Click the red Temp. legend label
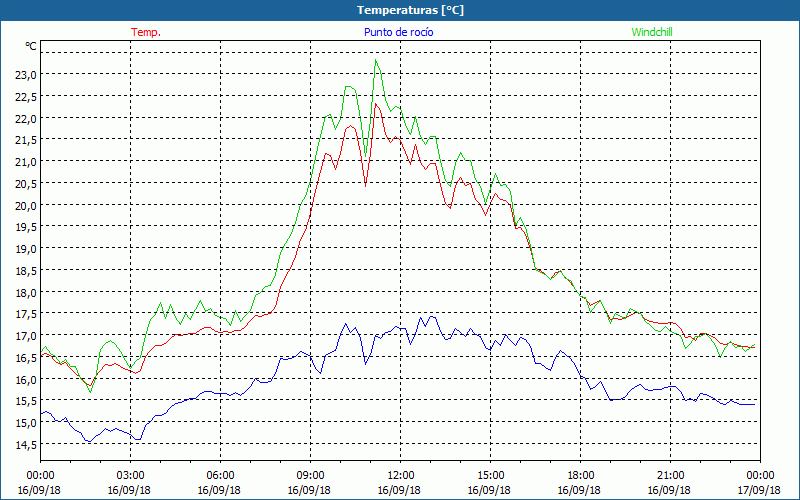The image size is (800, 500). click(x=146, y=32)
